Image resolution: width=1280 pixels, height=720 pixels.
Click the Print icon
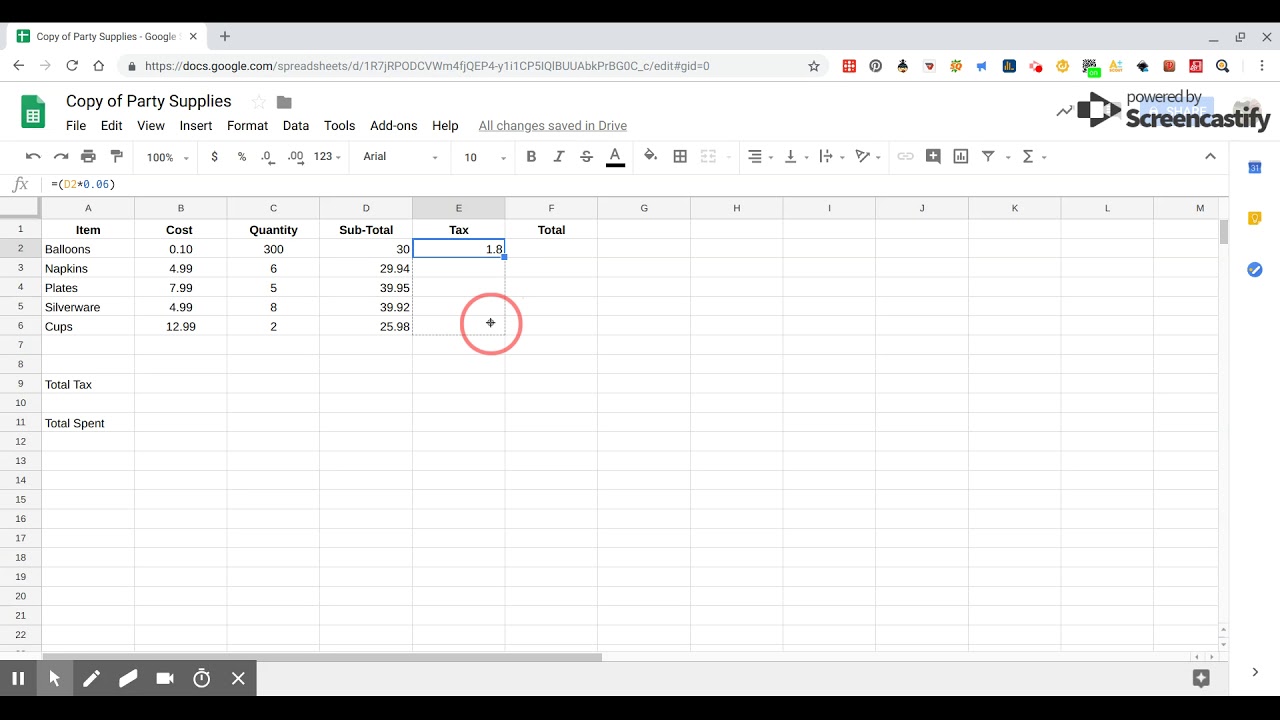click(x=88, y=157)
